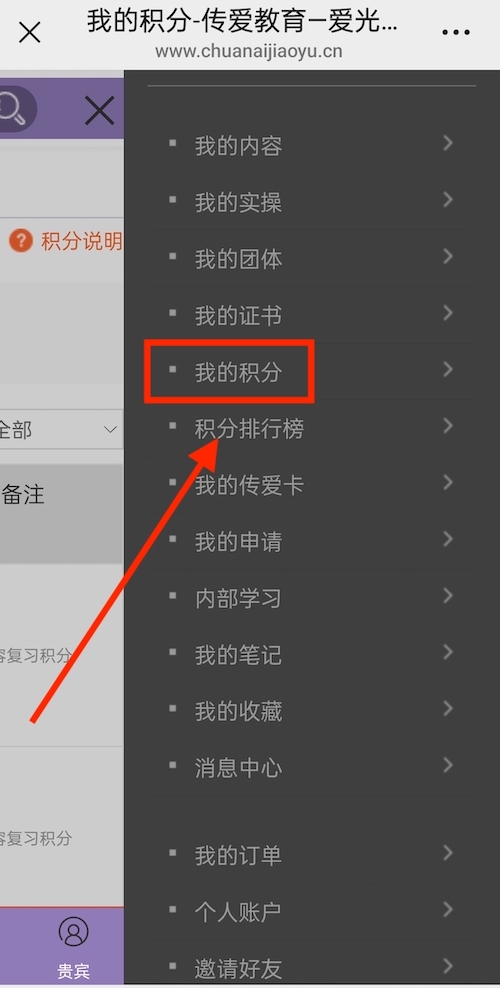
Task: Tap chevron next to 我的证书
Action: pos(448,313)
